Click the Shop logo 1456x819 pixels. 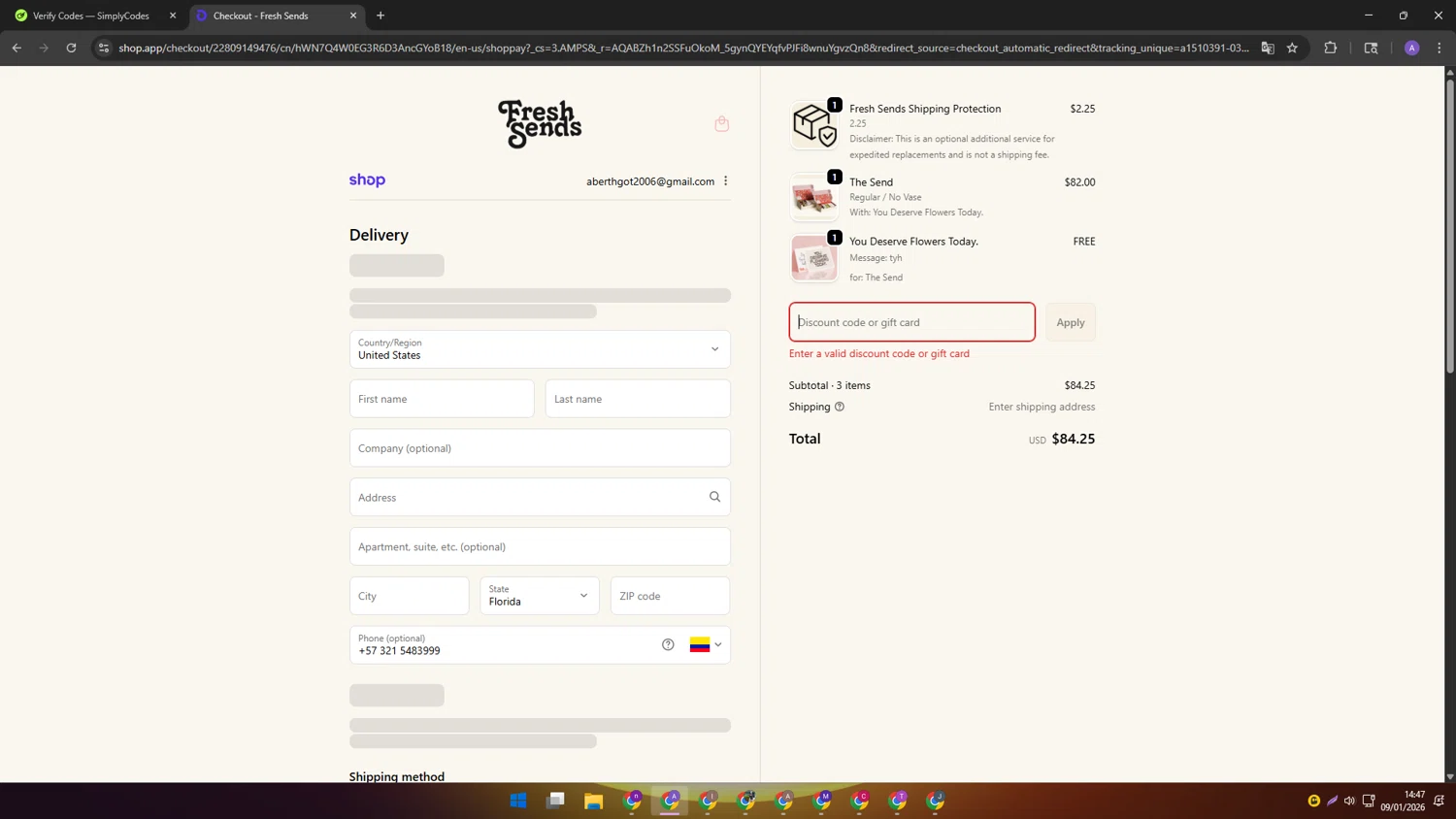tap(367, 180)
